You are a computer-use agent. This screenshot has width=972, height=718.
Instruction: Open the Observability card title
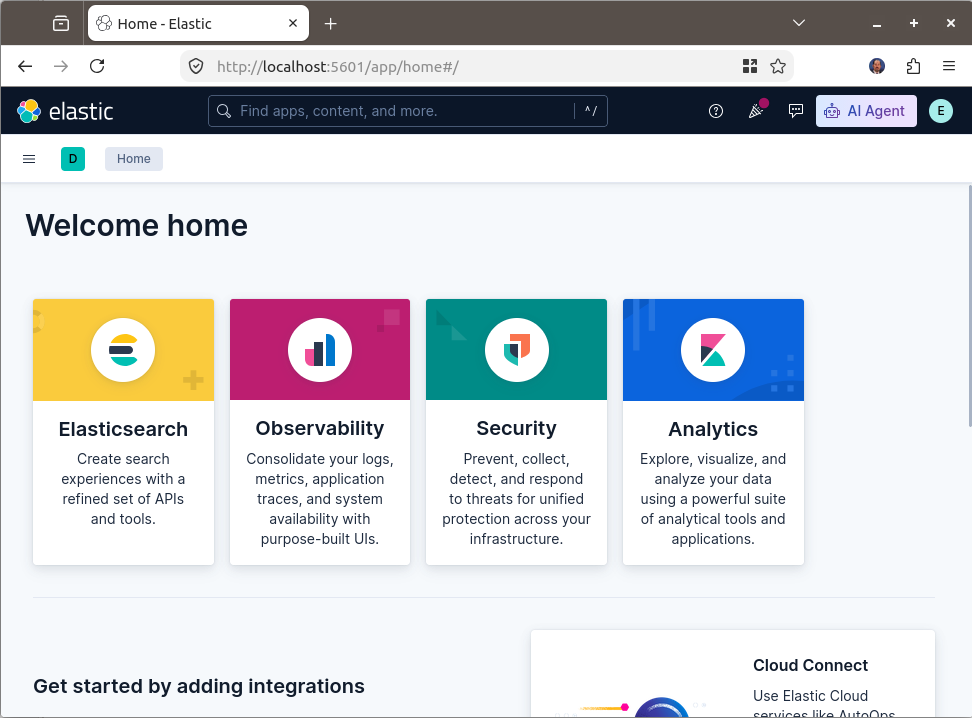[x=320, y=428]
